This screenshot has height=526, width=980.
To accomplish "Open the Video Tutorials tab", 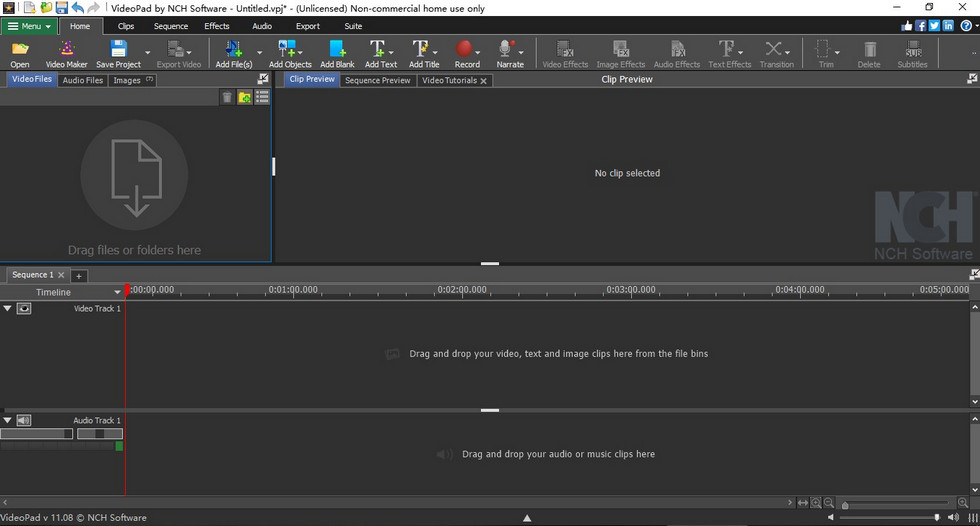I will coord(449,80).
